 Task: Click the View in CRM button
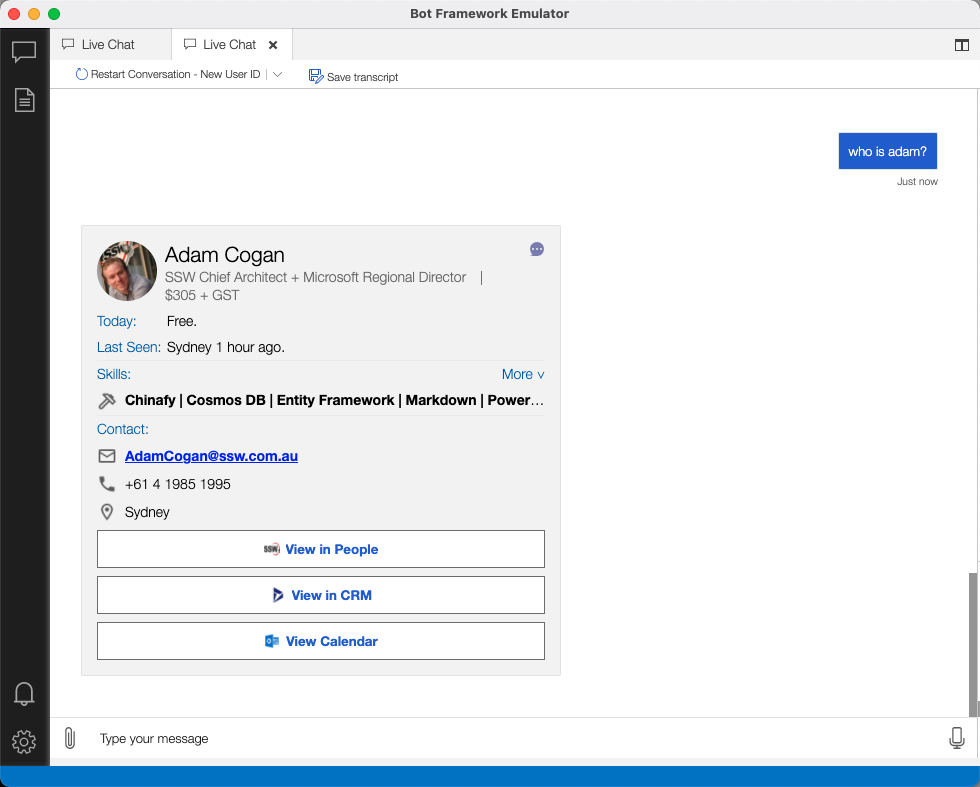pos(321,595)
